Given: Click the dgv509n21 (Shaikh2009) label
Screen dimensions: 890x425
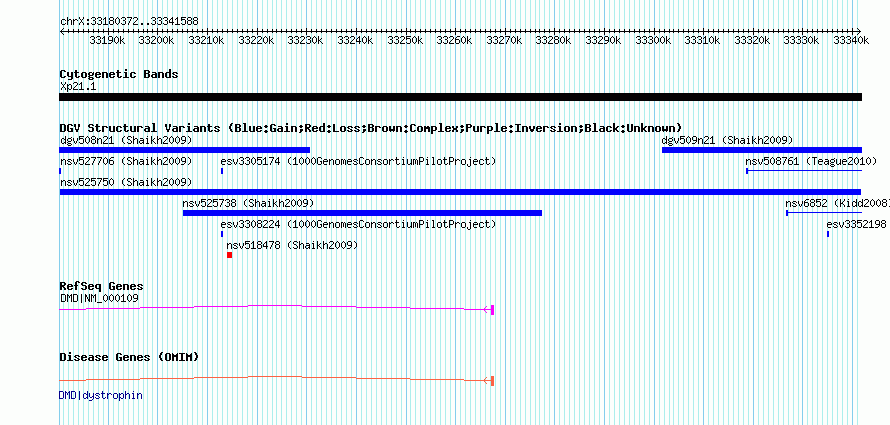Looking at the screenshot, I should click(728, 140).
